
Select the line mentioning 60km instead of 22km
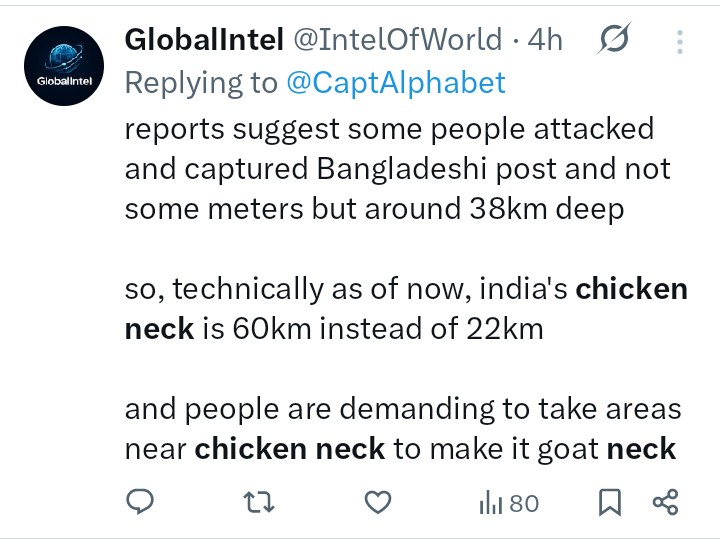point(334,329)
